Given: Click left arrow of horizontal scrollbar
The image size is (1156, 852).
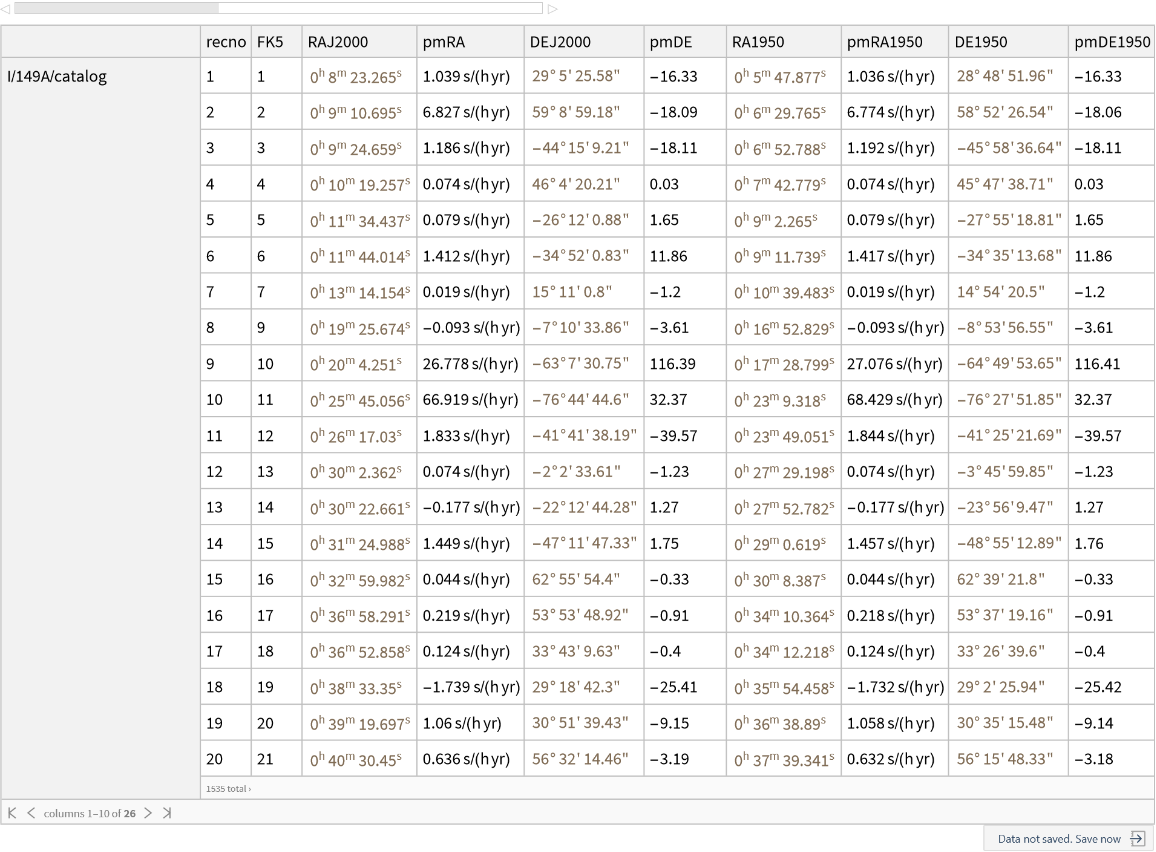Looking at the screenshot, I should (5, 8).
